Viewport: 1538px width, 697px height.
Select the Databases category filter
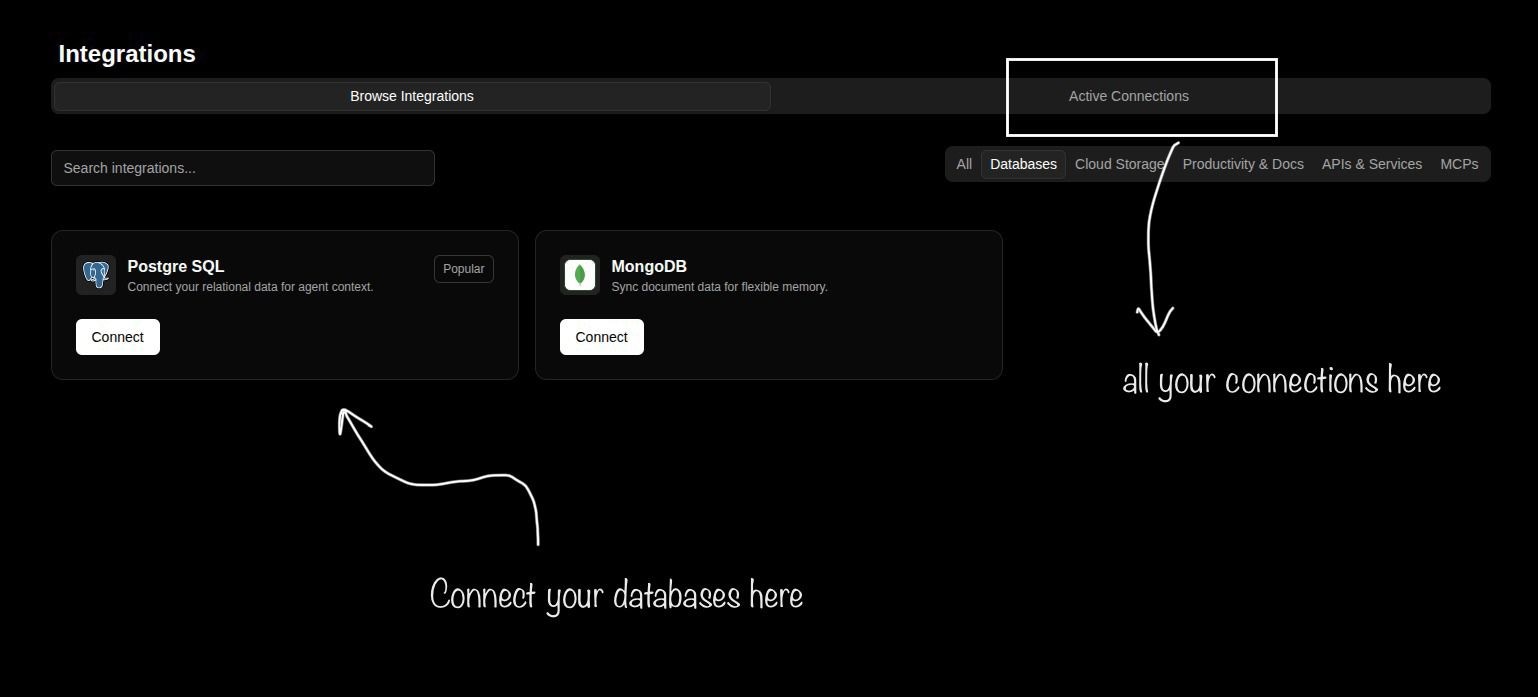1022,164
